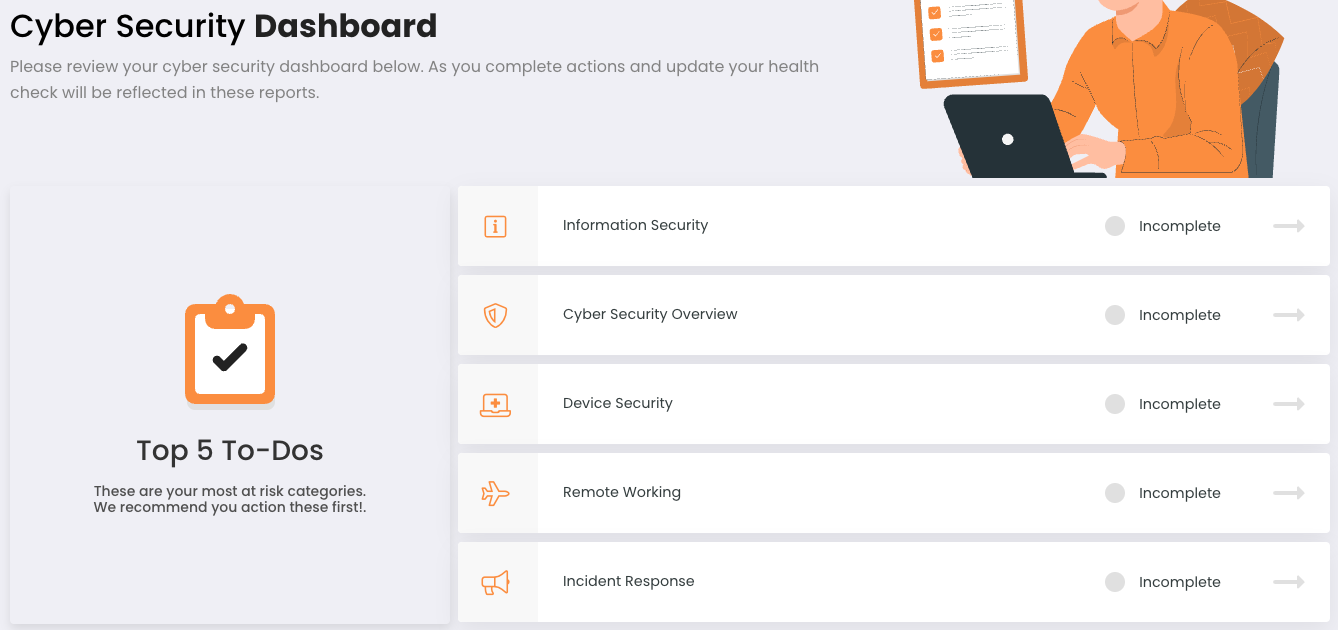Toggle the Information Security status circle

pyautogui.click(x=1115, y=226)
